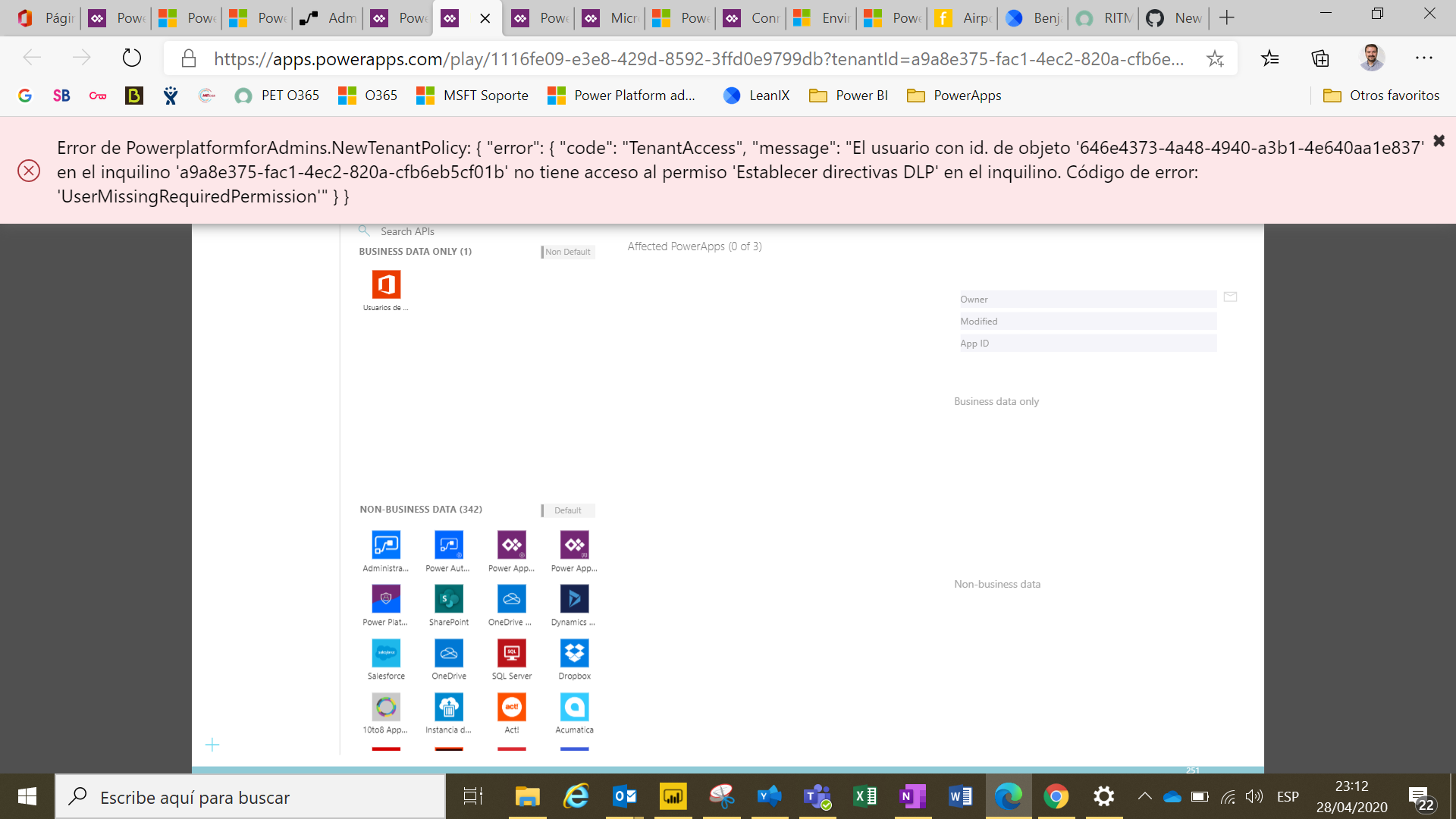Open the LeanIX bookmark

756,96
